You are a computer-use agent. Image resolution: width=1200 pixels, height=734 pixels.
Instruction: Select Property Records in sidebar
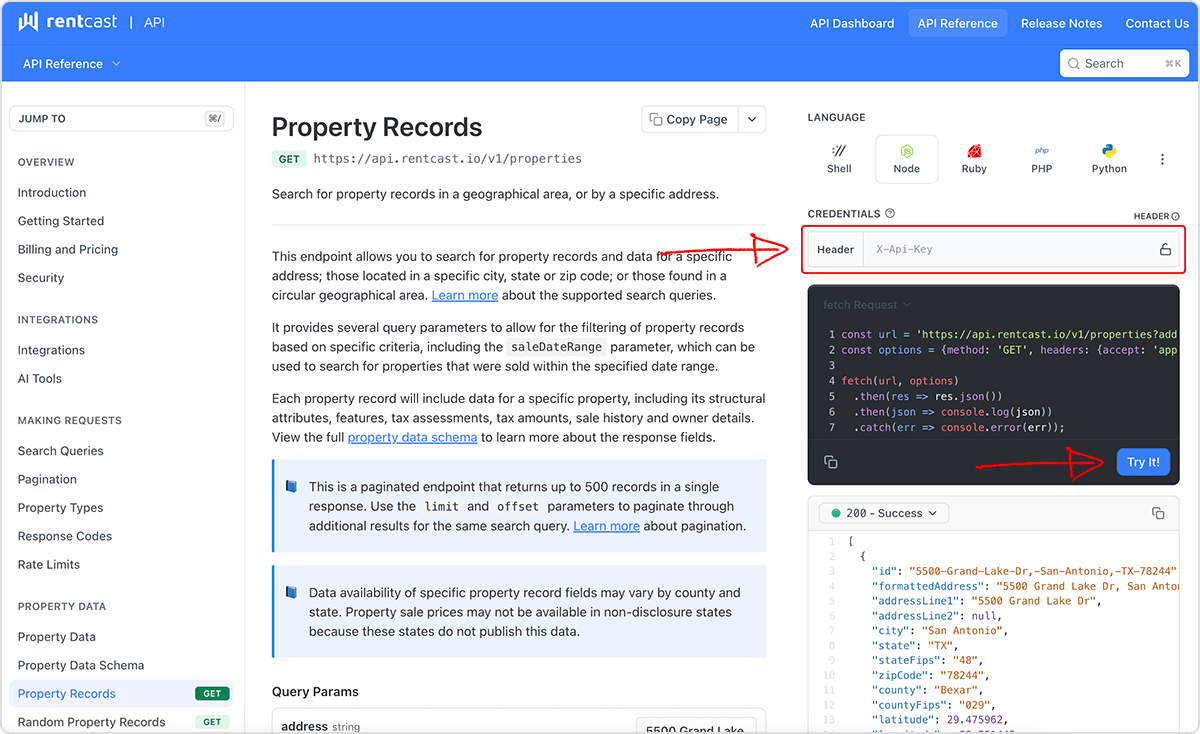coord(121,694)
